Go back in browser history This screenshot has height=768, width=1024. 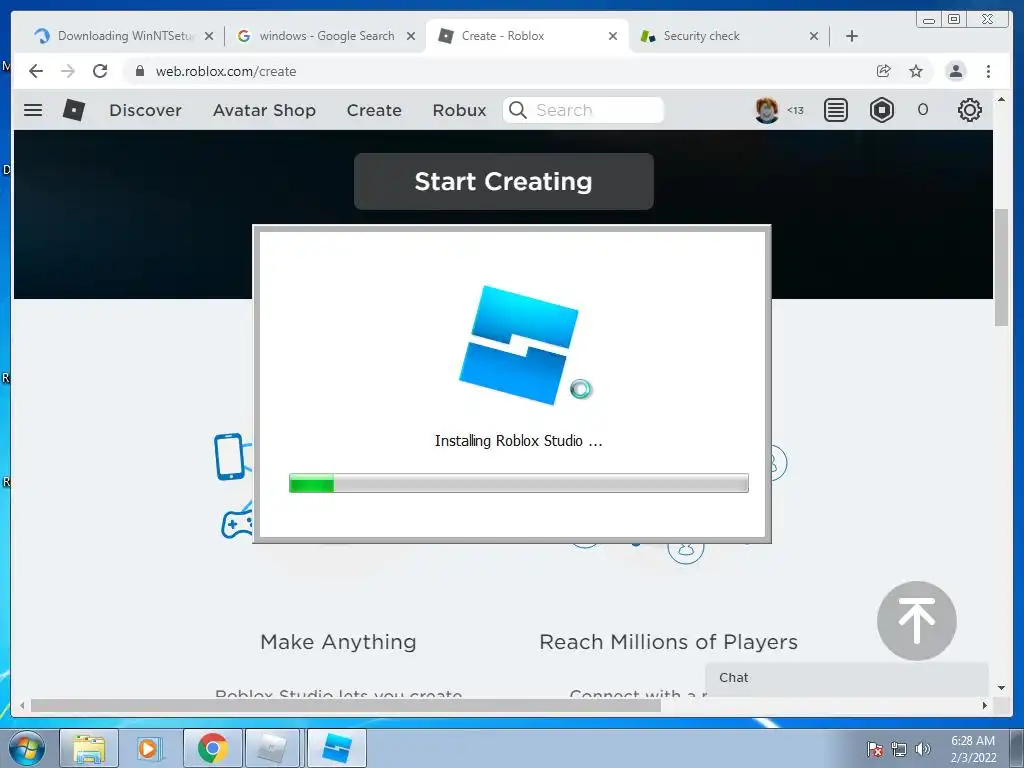click(x=36, y=71)
